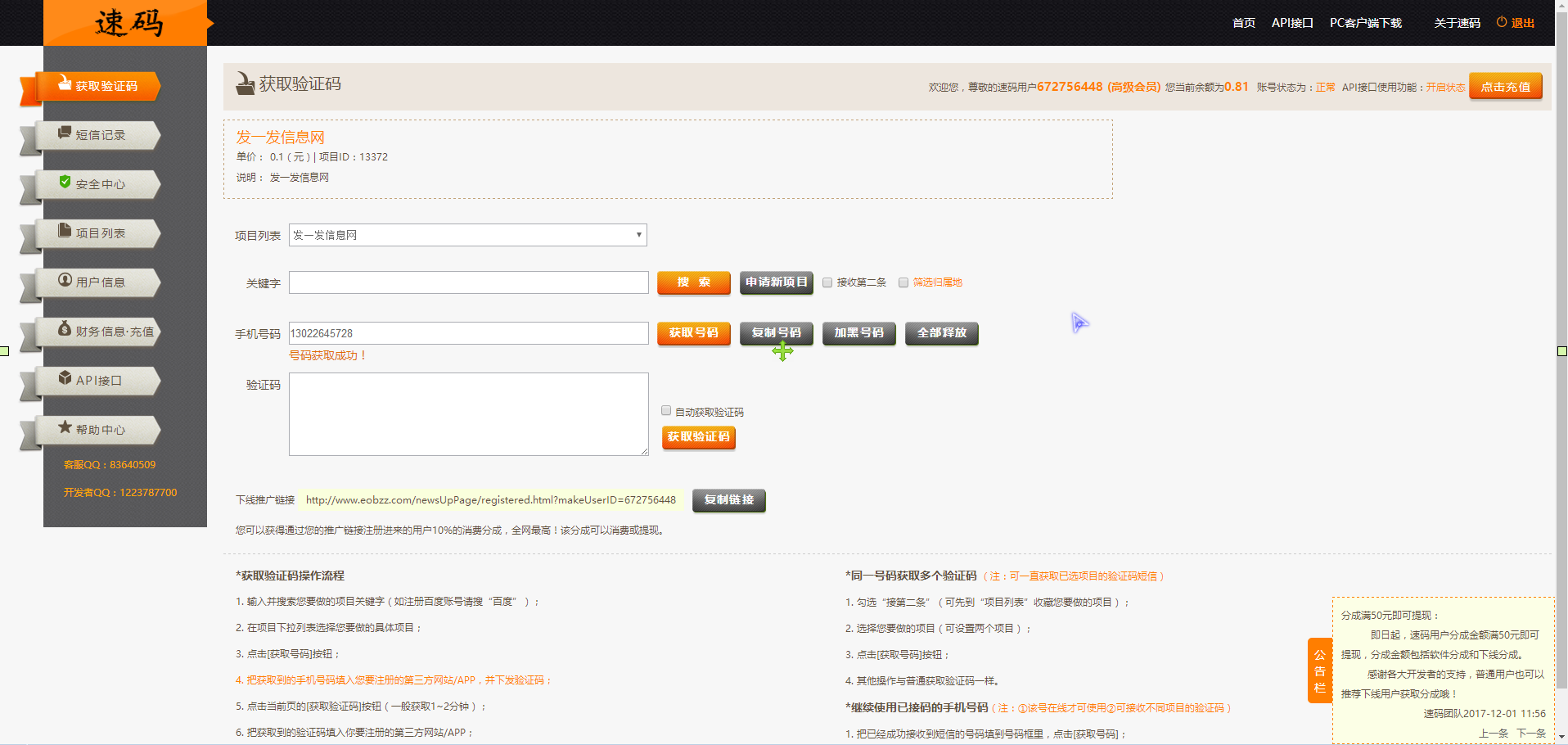This screenshot has height=745, width=1568.
Task: Click the money bag icon for 财务信息·充值
Action: pos(65,329)
